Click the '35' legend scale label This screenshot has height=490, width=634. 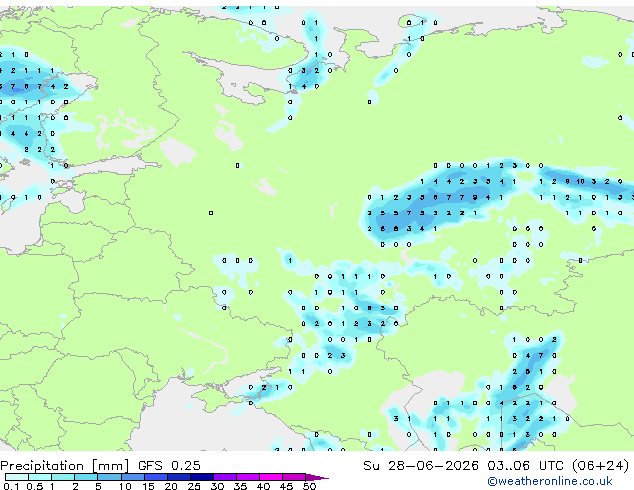coord(240,486)
